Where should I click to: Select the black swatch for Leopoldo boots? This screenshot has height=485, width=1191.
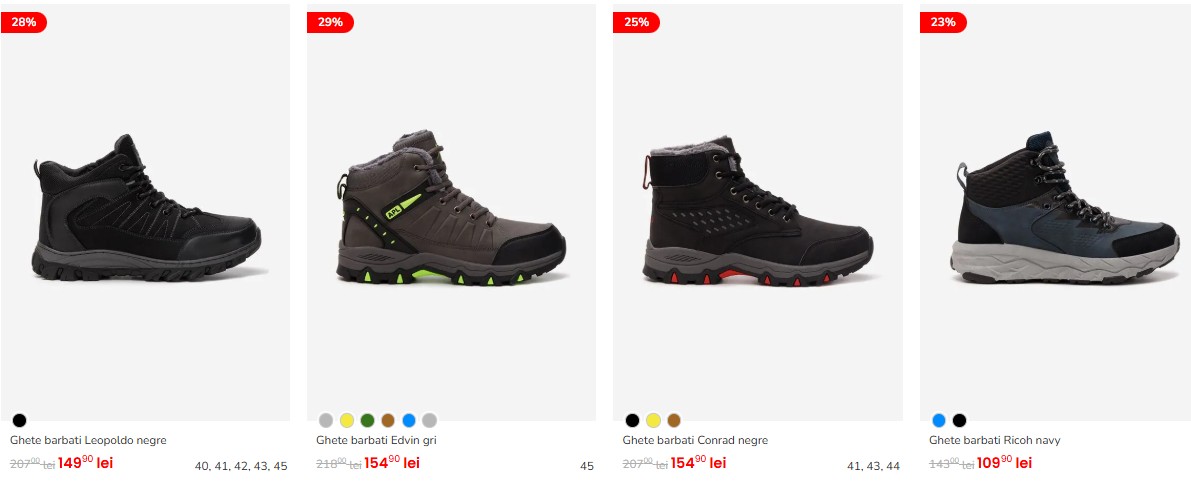pyautogui.click(x=20, y=420)
